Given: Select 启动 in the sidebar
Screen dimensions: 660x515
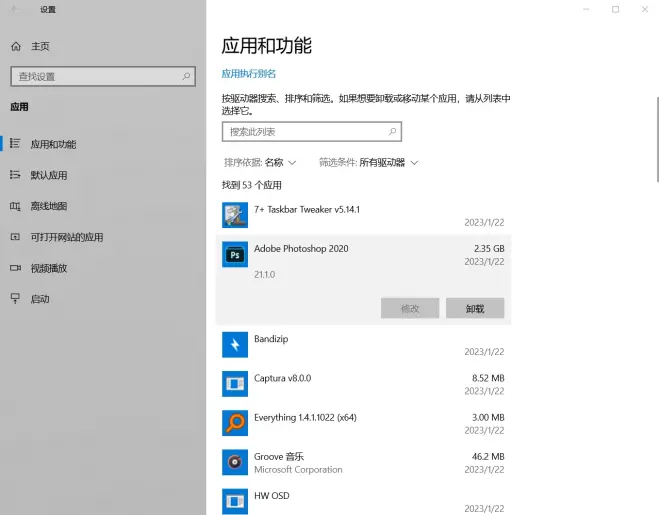Looking at the screenshot, I should [x=103, y=299].
